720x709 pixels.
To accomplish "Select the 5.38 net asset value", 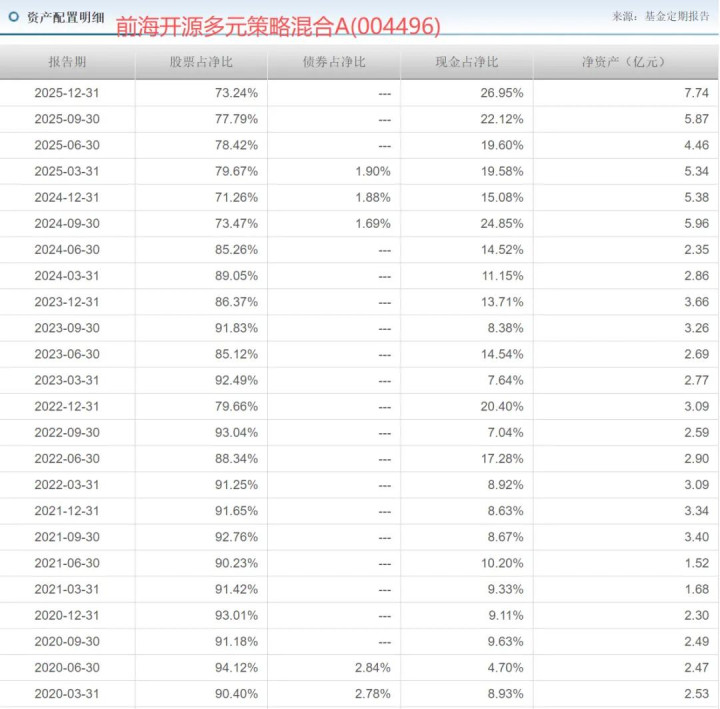I will [x=697, y=197].
